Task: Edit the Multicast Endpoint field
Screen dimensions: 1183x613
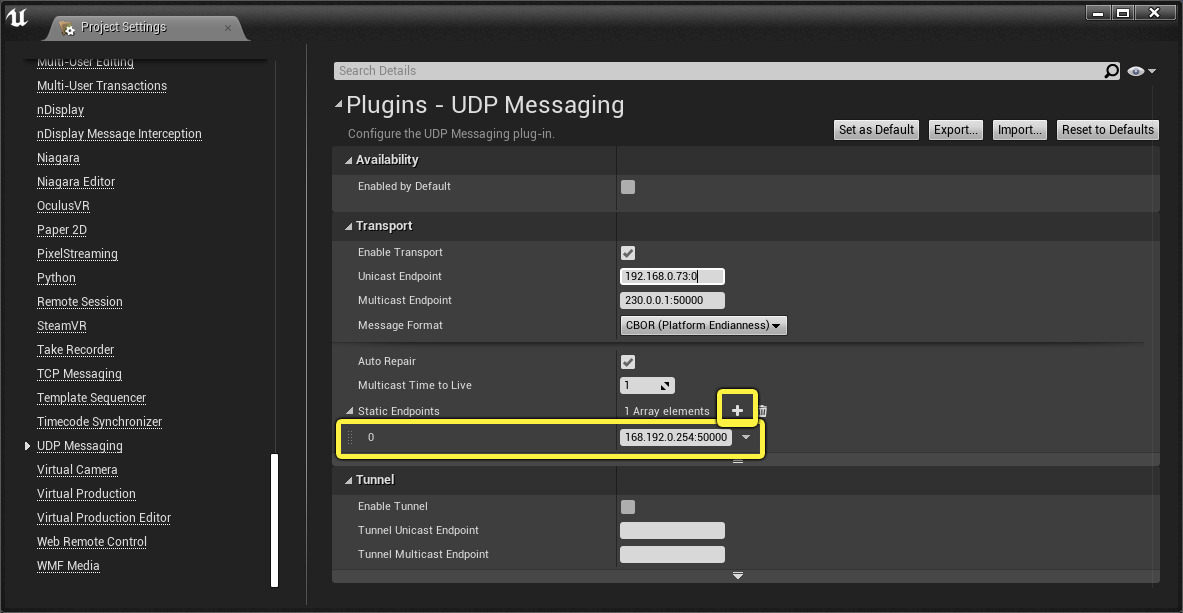Action: [672, 300]
